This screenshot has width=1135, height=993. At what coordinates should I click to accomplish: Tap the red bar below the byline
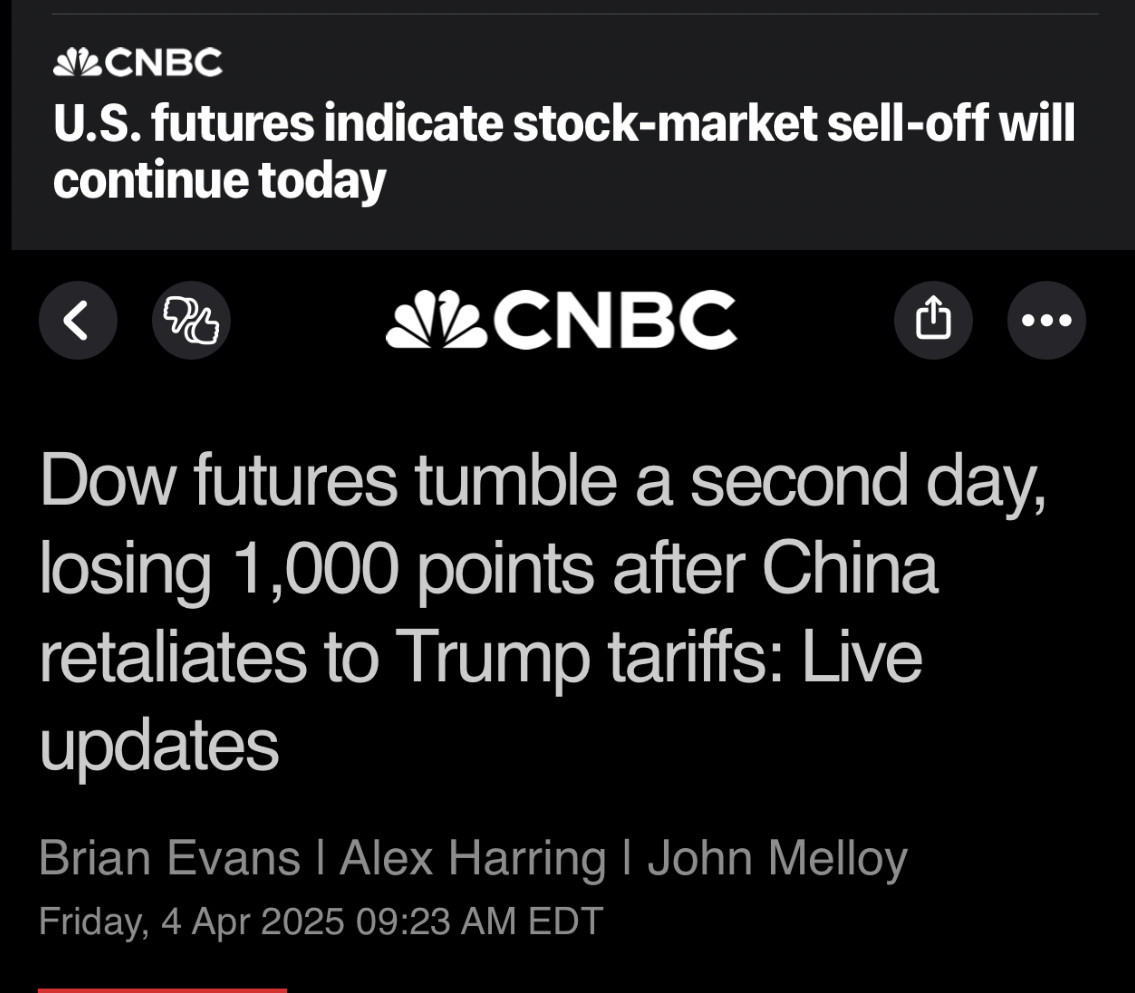tap(162, 990)
